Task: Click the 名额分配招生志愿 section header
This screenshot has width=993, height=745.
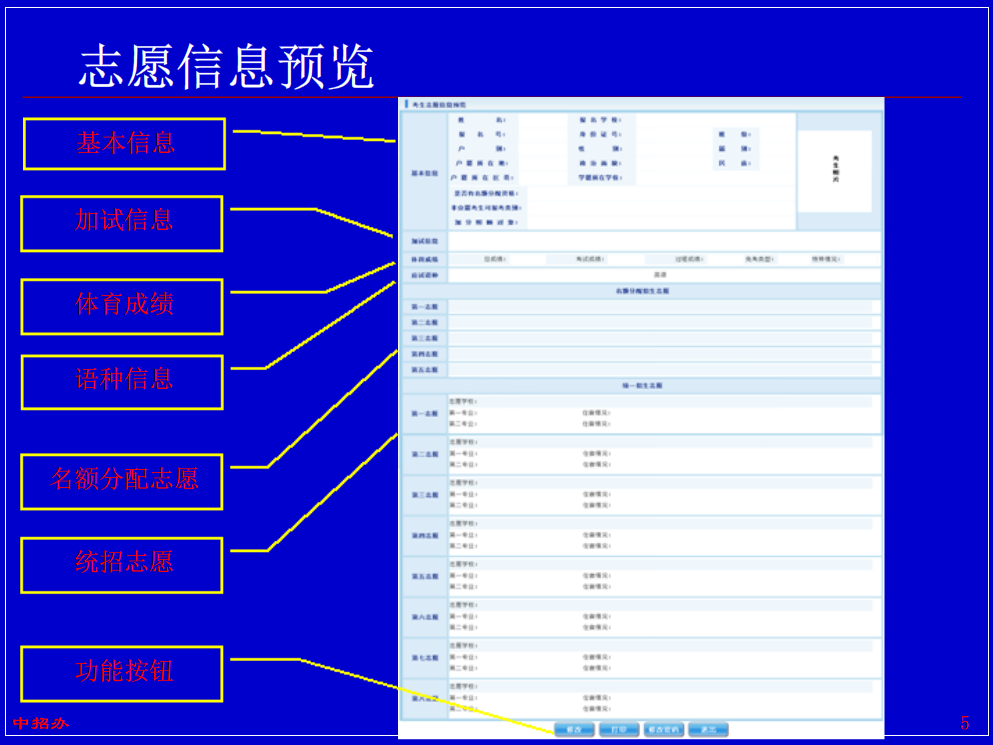Action: [x=641, y=291]
